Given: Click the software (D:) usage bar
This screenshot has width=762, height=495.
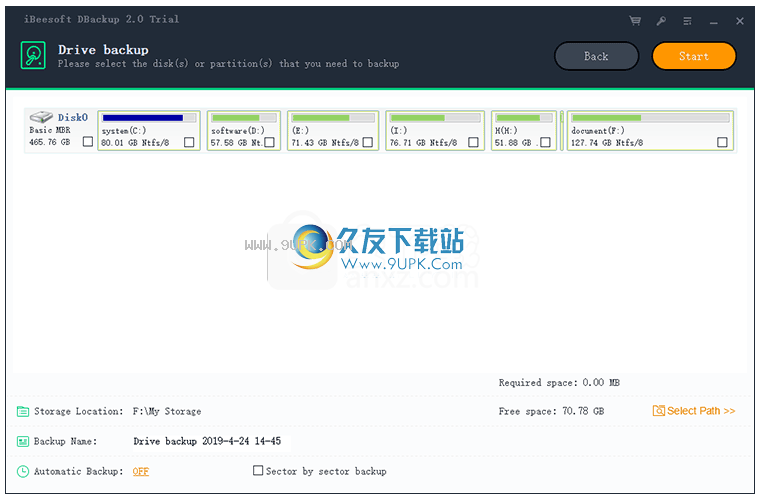Looking at the screenshot, I should click(244, 118).
